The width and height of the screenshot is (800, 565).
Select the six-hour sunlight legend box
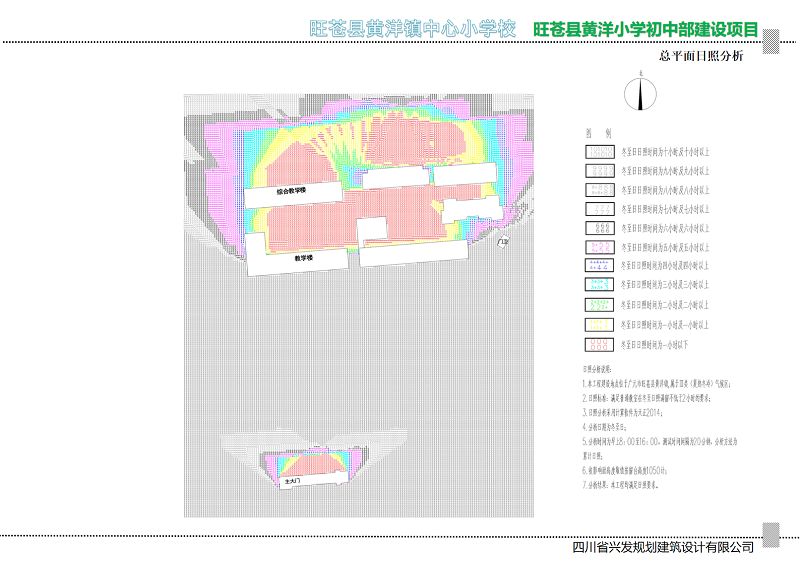599,228
